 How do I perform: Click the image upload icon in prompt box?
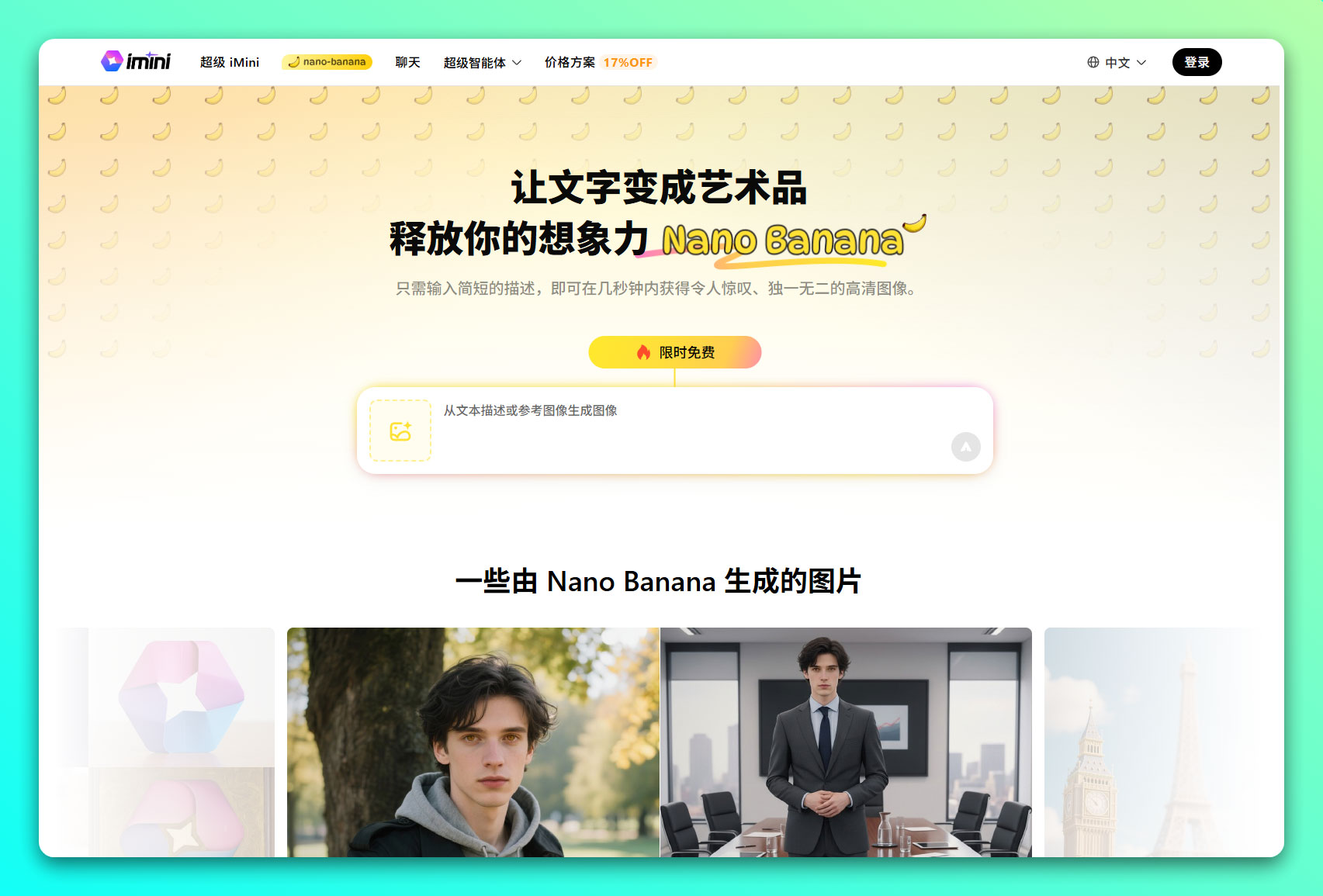[400, 431]
